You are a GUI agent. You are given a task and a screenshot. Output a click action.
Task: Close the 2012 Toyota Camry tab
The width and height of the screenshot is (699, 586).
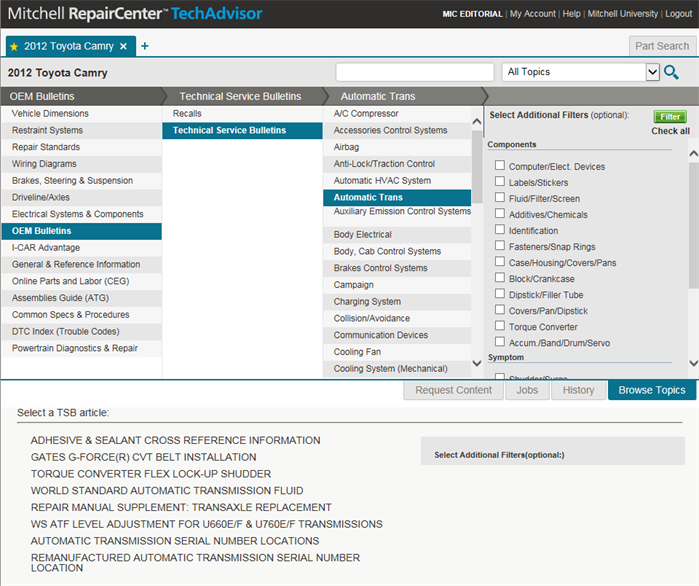click(123, 46)
